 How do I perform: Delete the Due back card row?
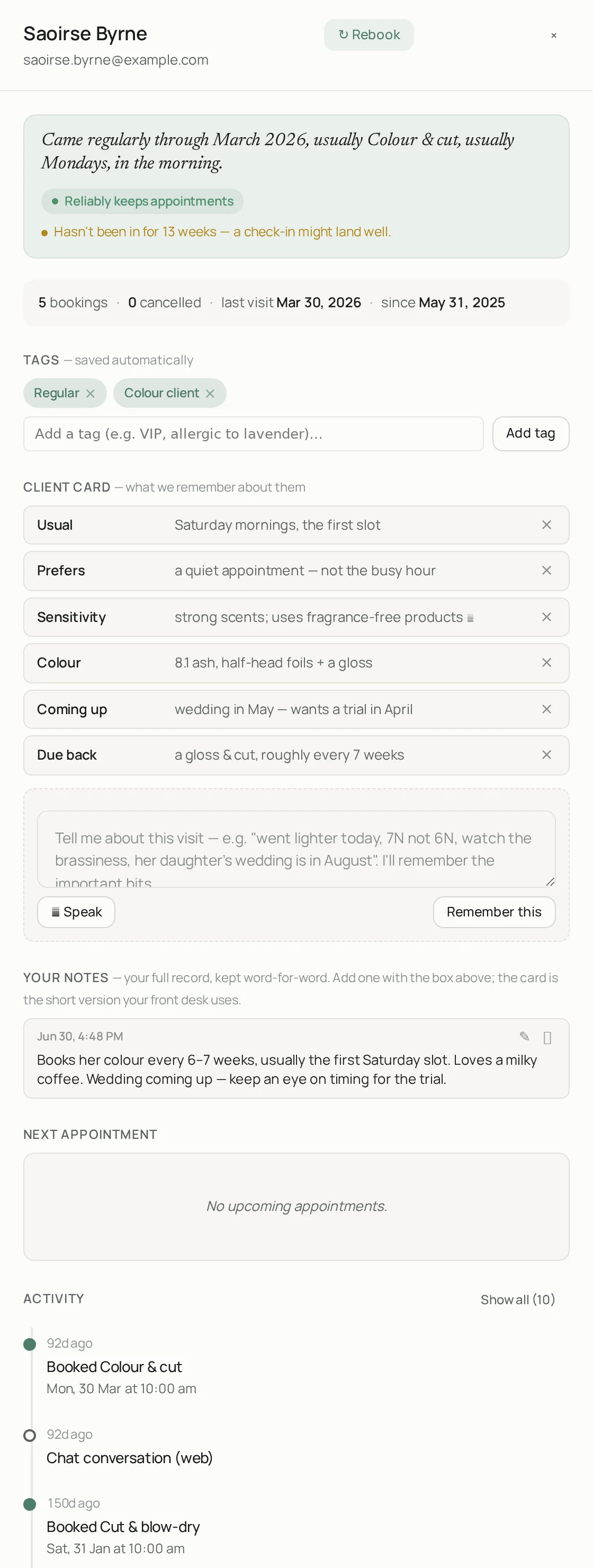pos(546,755)
